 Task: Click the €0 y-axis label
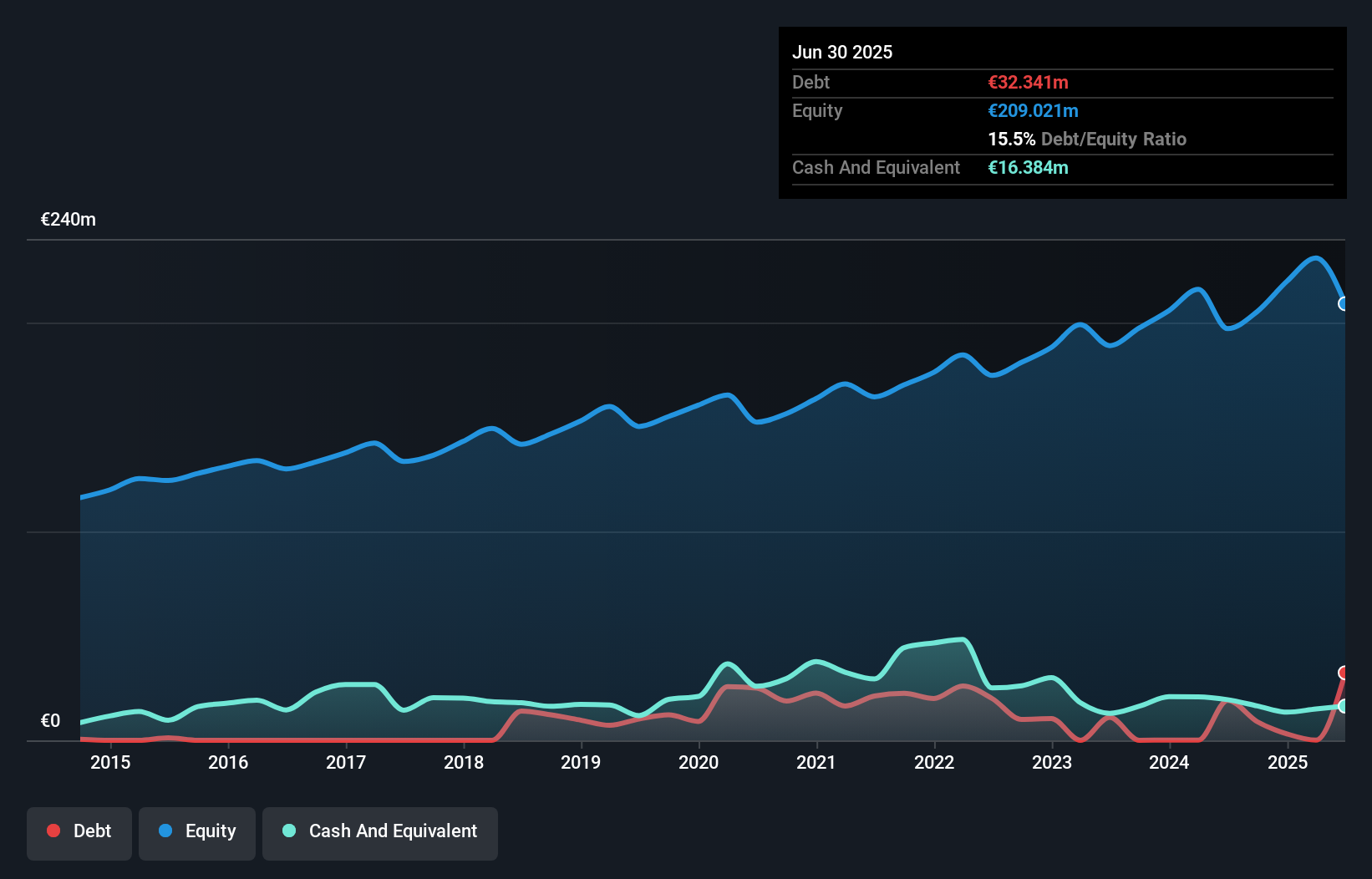click(x=50, y=720)
